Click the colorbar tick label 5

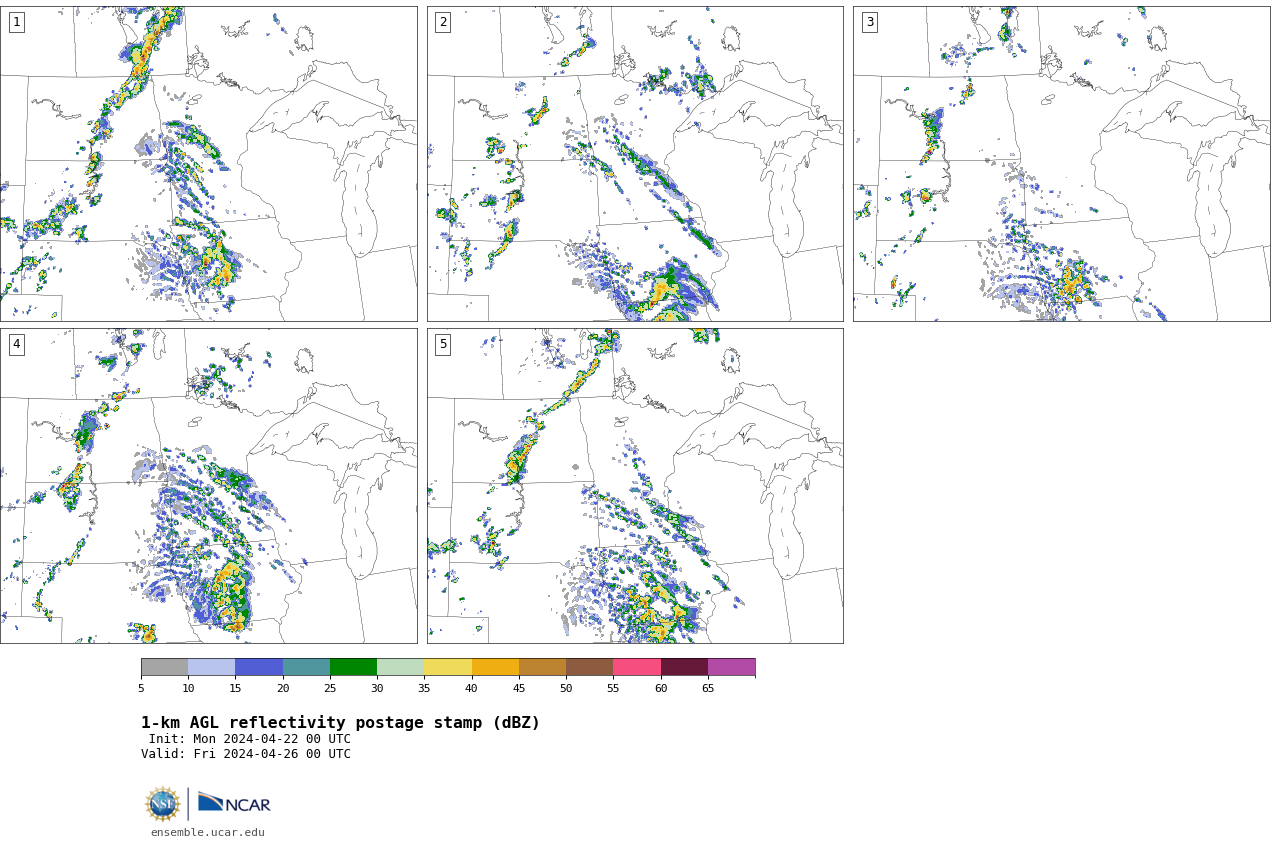coord(141,688)
